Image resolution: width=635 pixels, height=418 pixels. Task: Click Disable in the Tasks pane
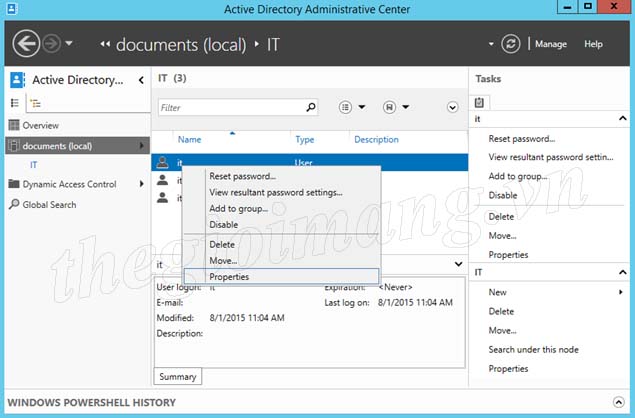click(x=503, y=195)
